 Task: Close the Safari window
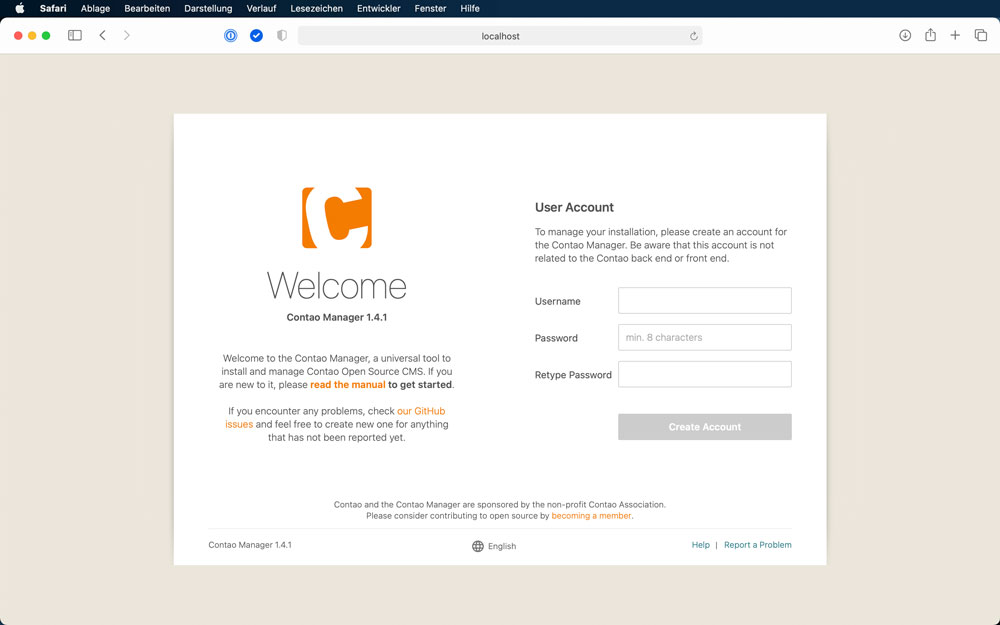(18, 36)
